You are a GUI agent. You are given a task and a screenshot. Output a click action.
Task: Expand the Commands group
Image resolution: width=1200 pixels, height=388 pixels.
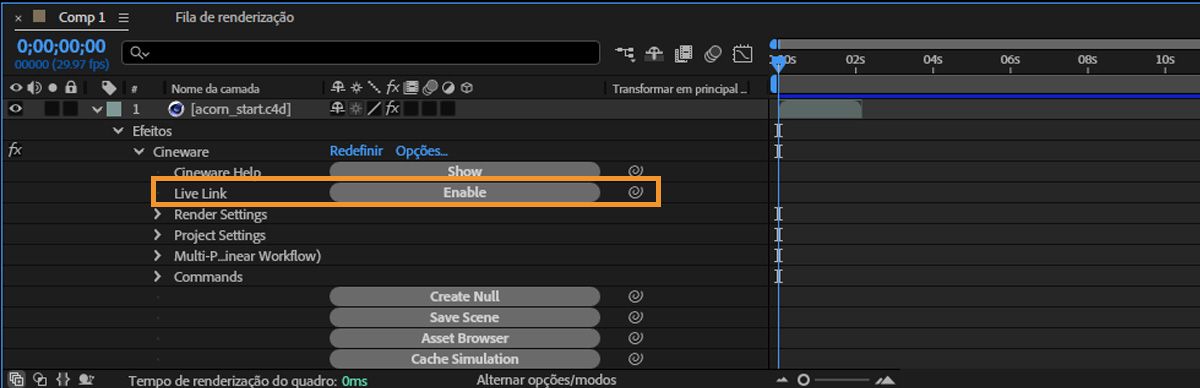(x=158, y=277)
